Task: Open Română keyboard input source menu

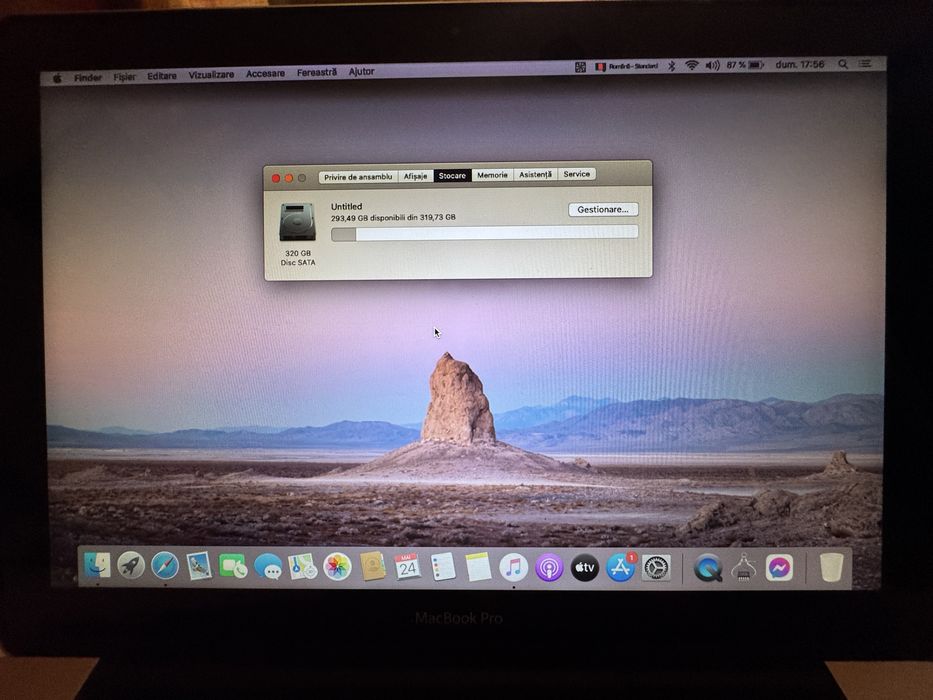Action: [x=627, y=66]
